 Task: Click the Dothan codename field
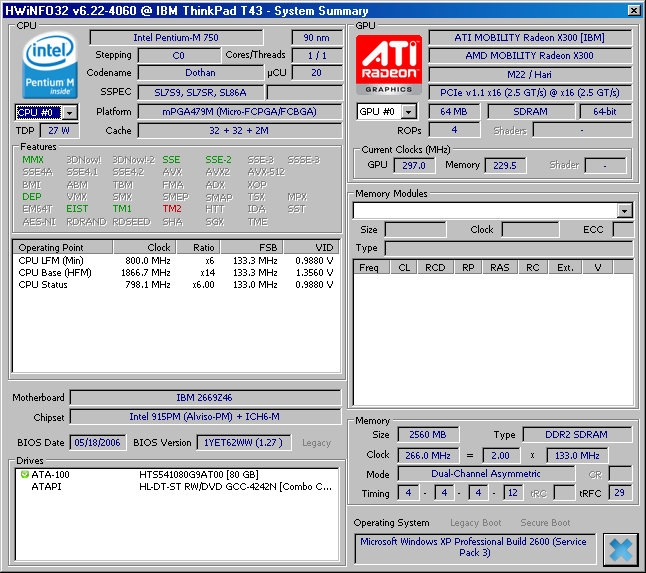[200, 73]
